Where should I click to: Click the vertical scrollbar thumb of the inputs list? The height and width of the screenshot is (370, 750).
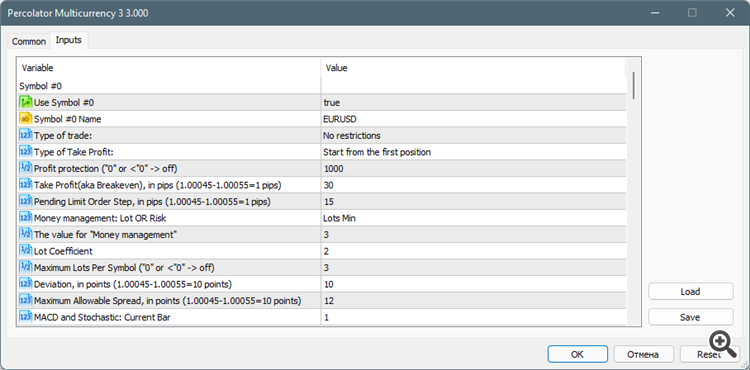pos(634,85)
